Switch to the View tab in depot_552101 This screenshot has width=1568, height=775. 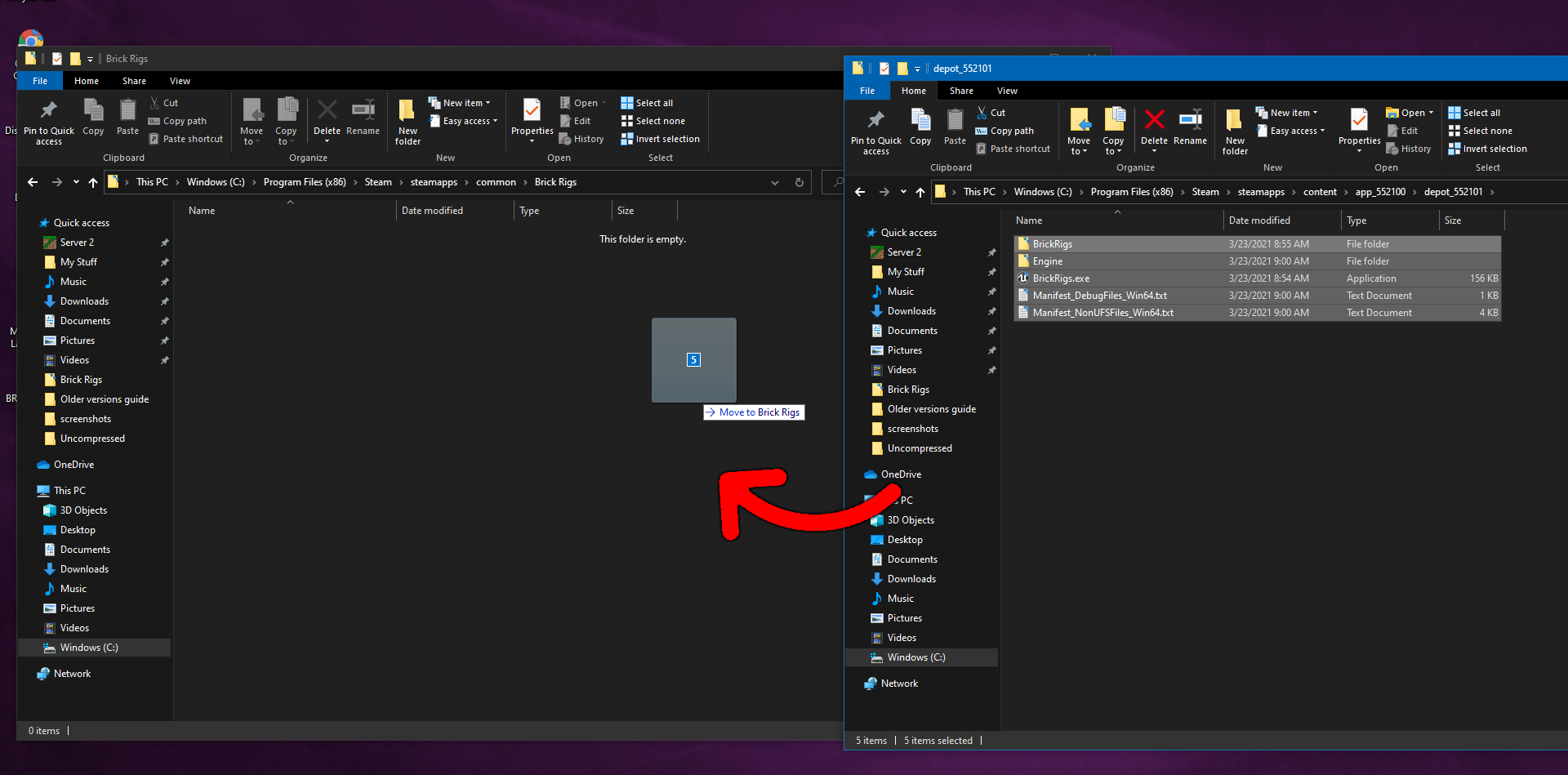(1007, 91)
